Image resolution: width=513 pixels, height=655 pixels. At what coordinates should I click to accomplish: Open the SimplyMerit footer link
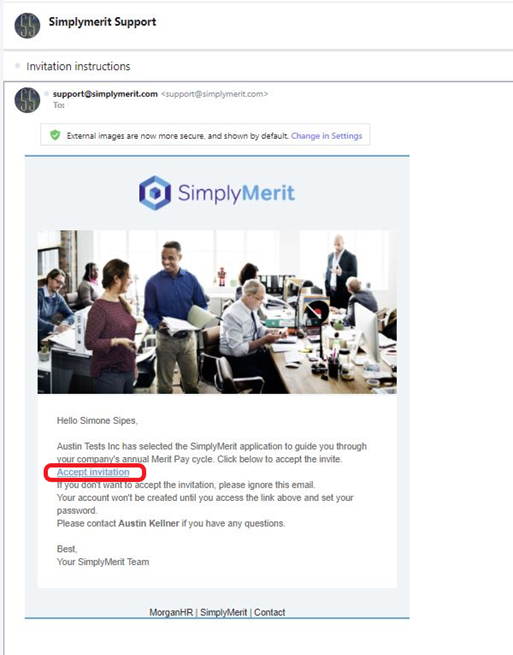pos(223,612)
